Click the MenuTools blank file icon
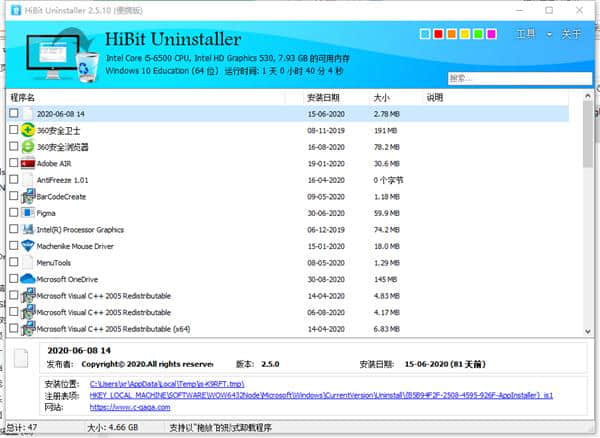This screenshot has height=438, width=600. pyautogui.click(x=28, y=262)
